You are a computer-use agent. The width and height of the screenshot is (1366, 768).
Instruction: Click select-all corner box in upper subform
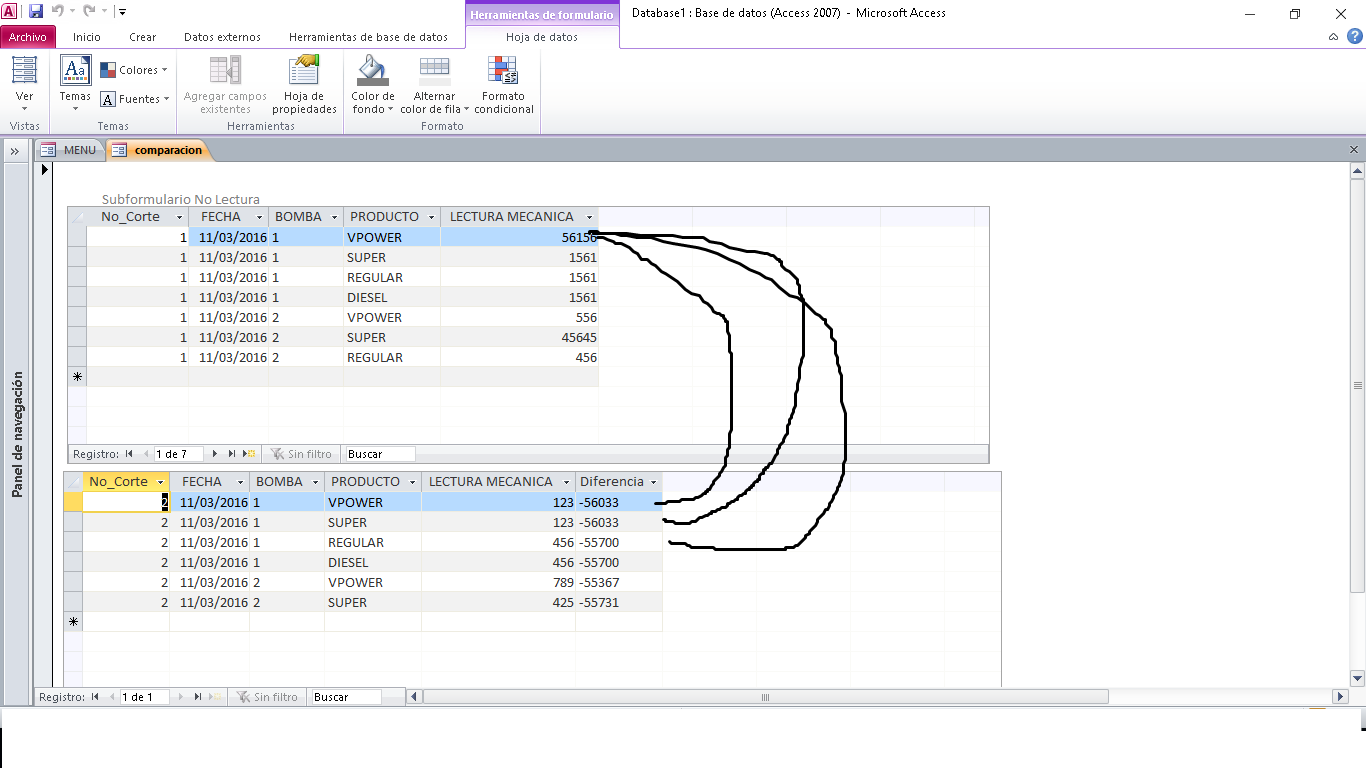pyautogui.click(x=77, y=217)
